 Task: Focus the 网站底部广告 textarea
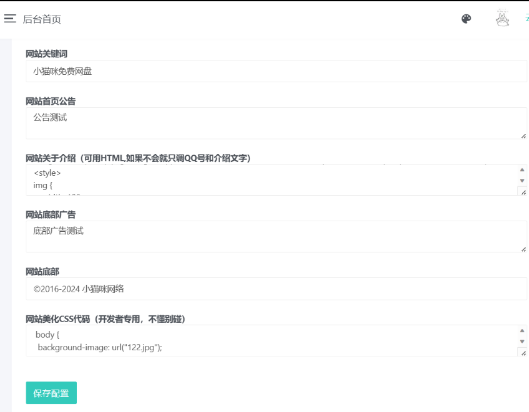pyautogui.click(x=276, y=237)
